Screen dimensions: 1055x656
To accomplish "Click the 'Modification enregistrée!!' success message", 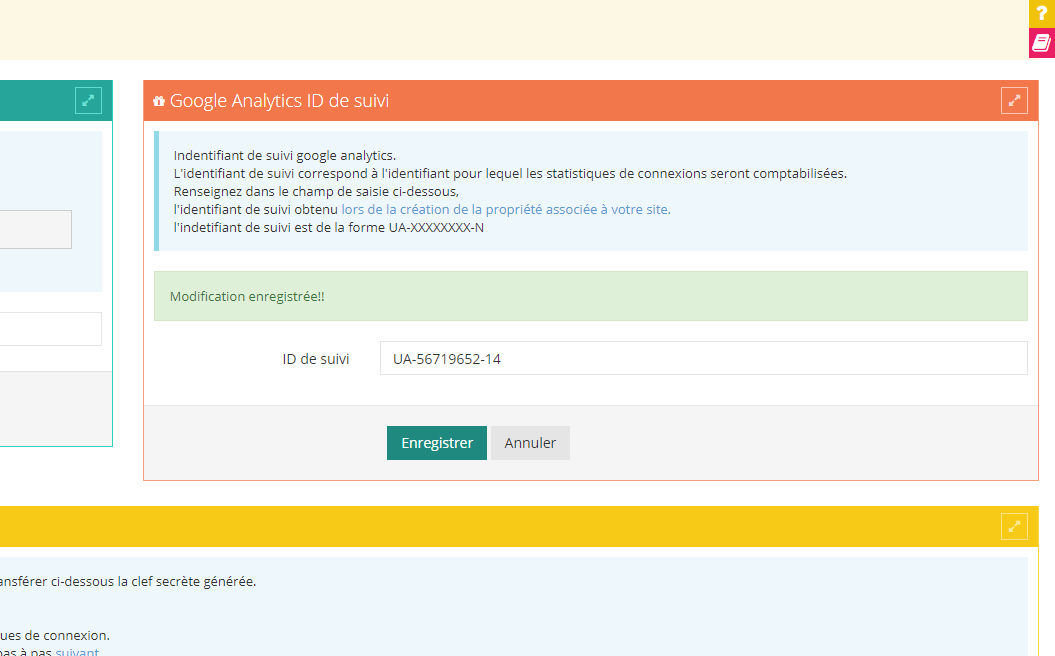I will [591, 296].
